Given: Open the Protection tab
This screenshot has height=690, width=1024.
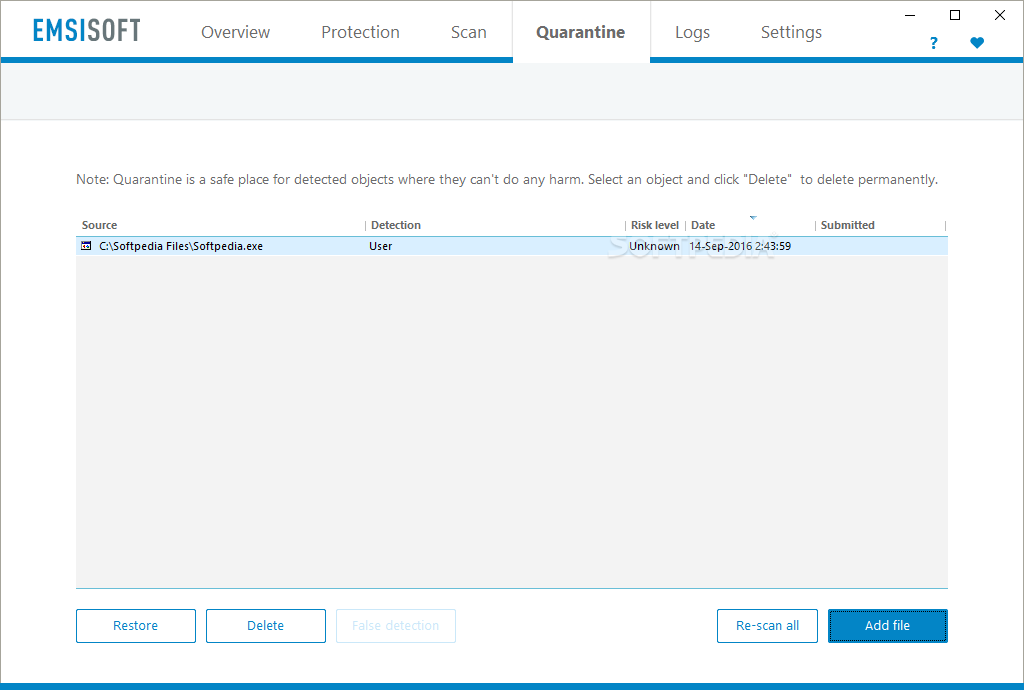Looking at the screenshot, I should pos(360,32).
